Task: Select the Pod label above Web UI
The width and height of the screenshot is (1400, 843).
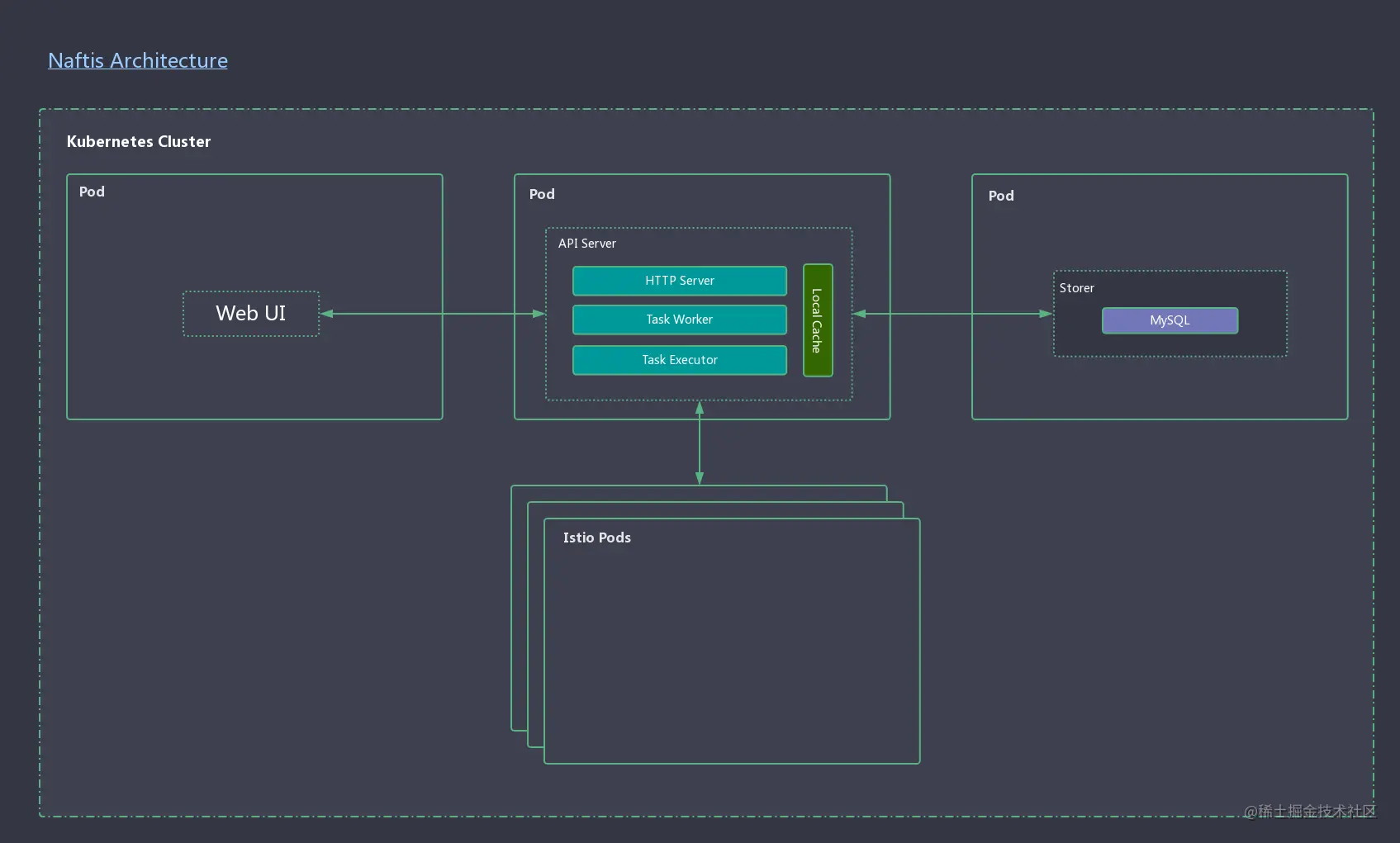Action: pos(92,192)
